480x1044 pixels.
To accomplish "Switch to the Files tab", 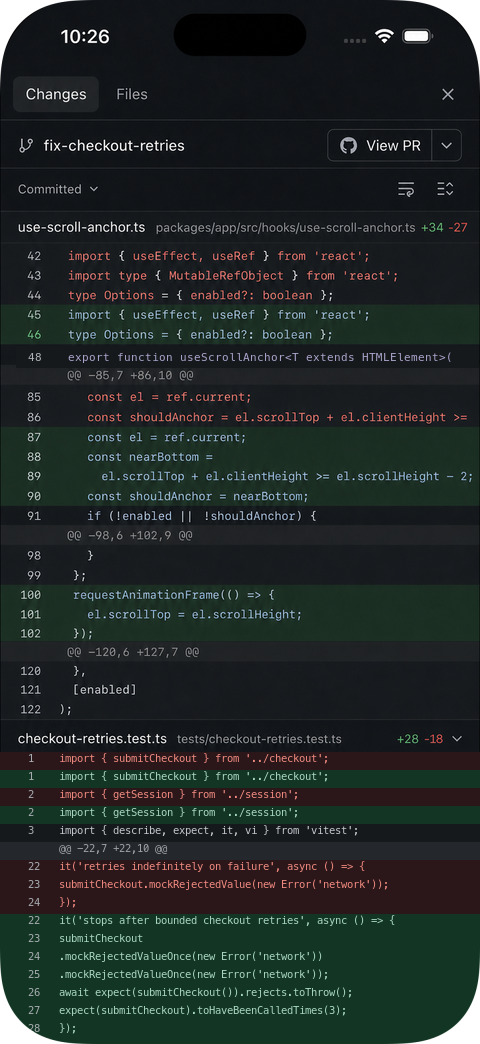I will [x=132, y=95].
